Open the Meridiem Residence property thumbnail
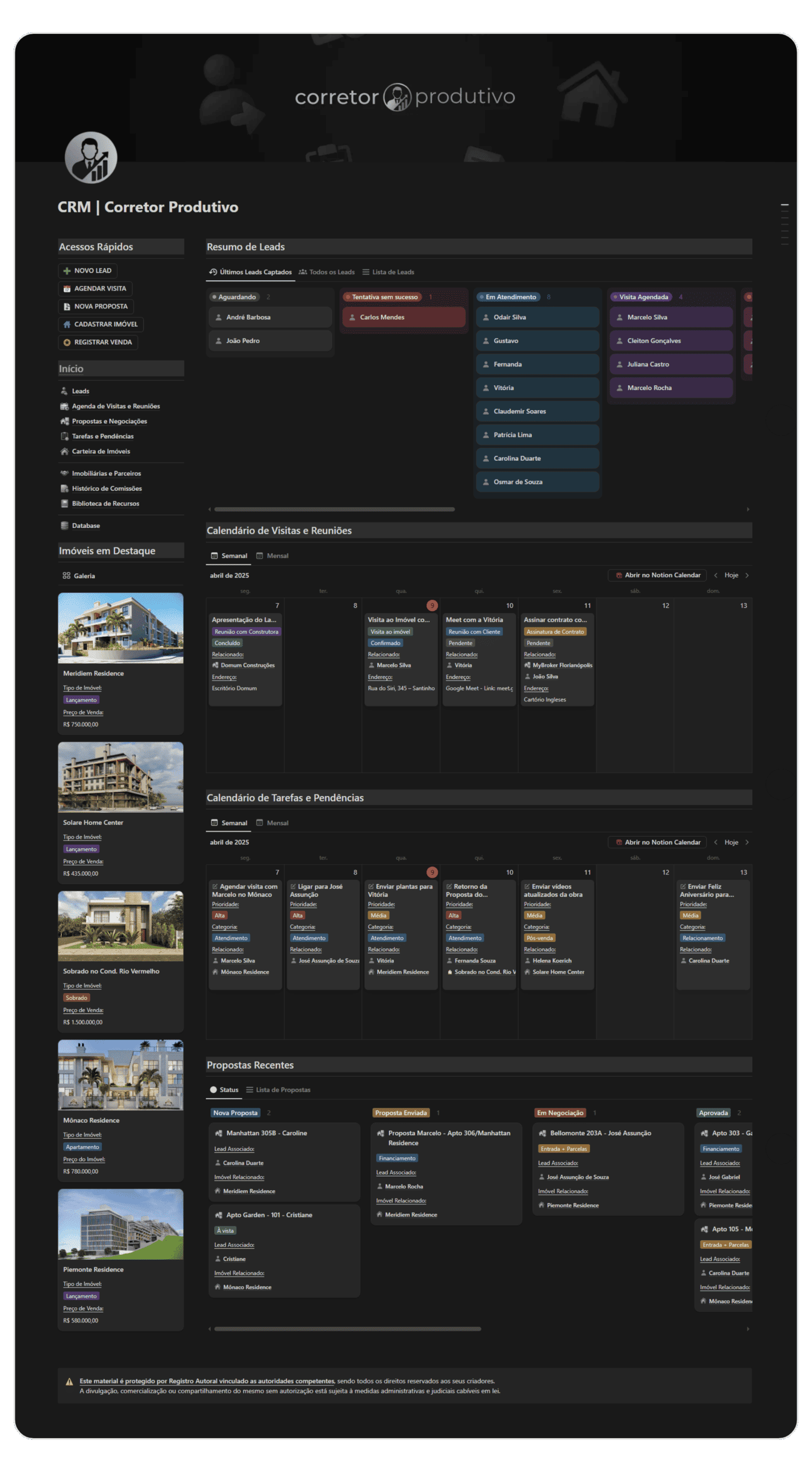Viewport: 812px width, 1472px height. (x=121, y=628)
